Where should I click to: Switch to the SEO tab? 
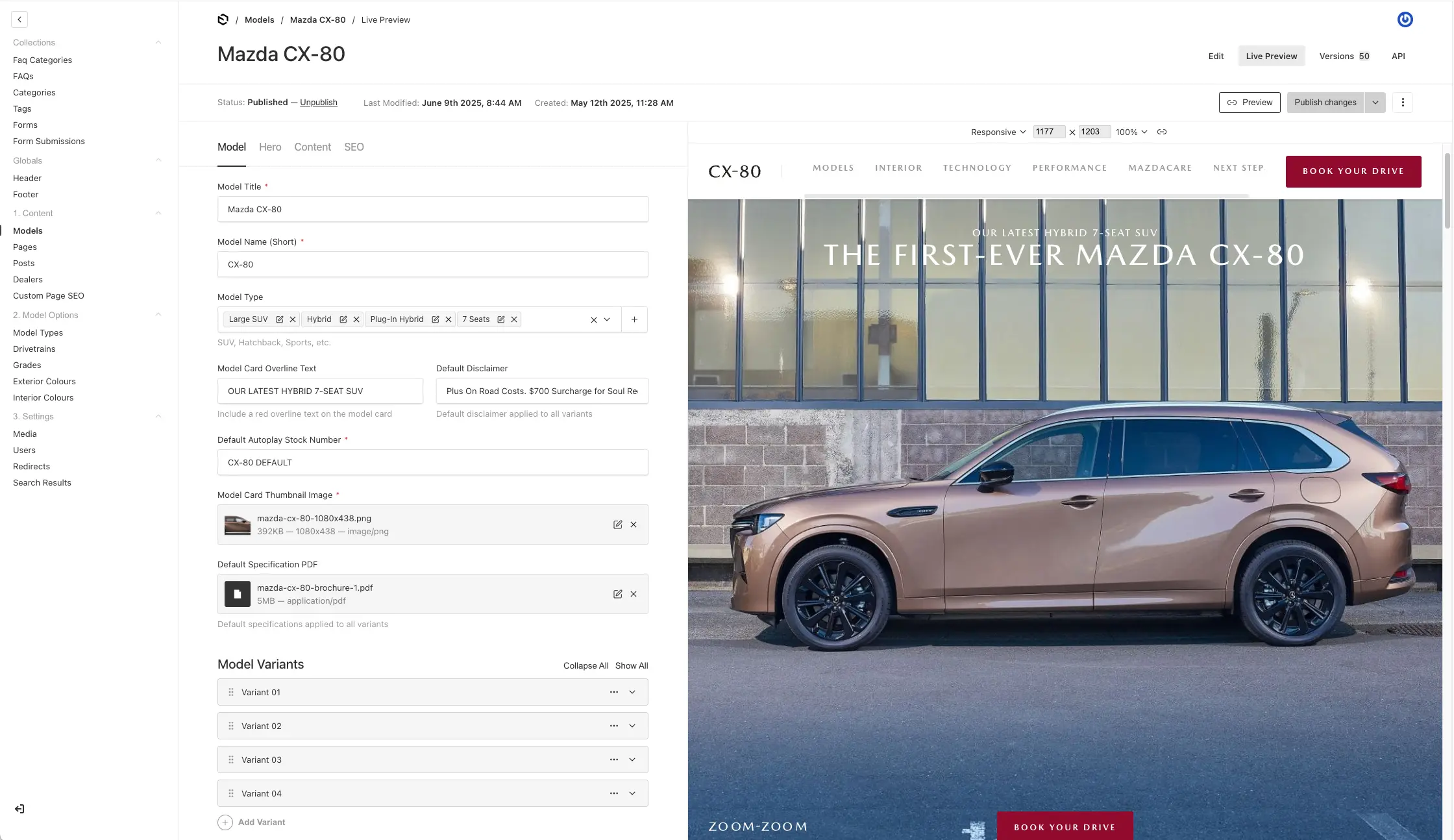pos(354,147)
